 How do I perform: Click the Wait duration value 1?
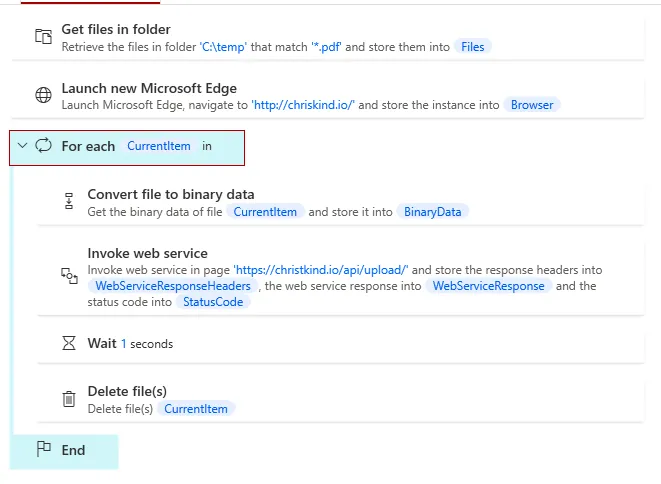(124, 343)
